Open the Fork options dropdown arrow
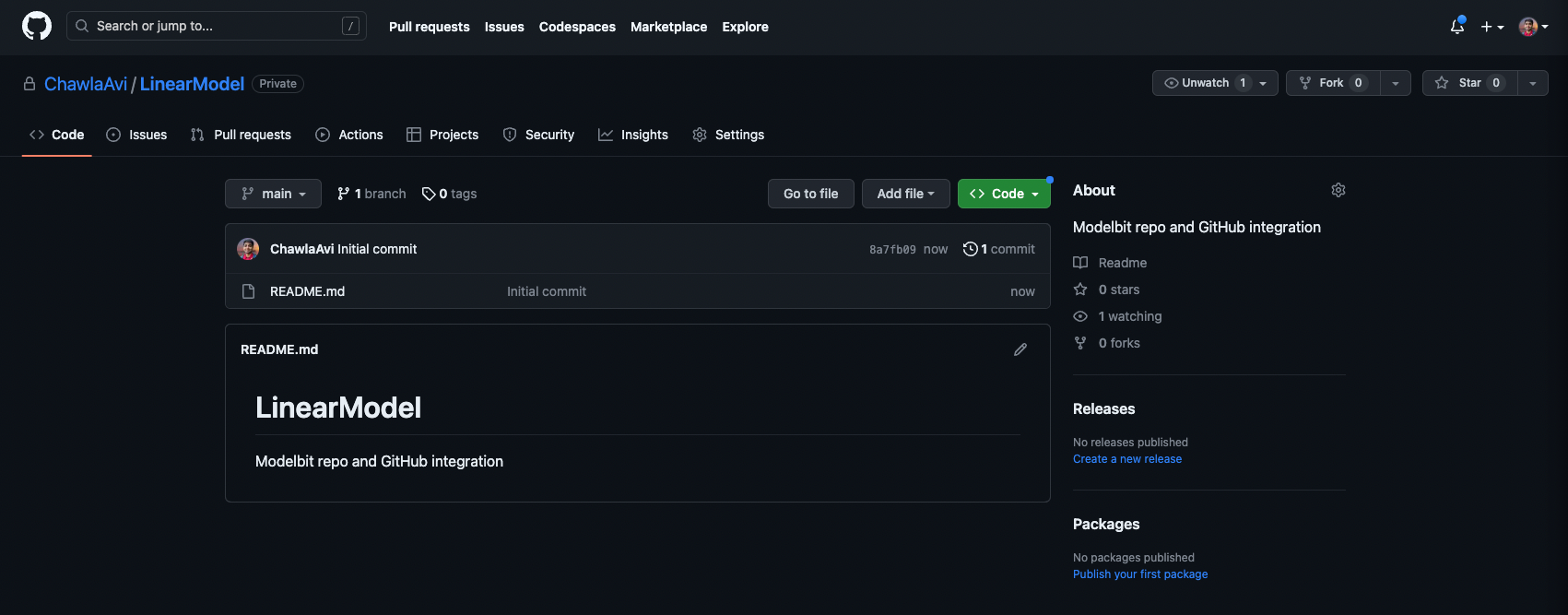This screenshot has width=1568, height=615. click(1396, 83)
